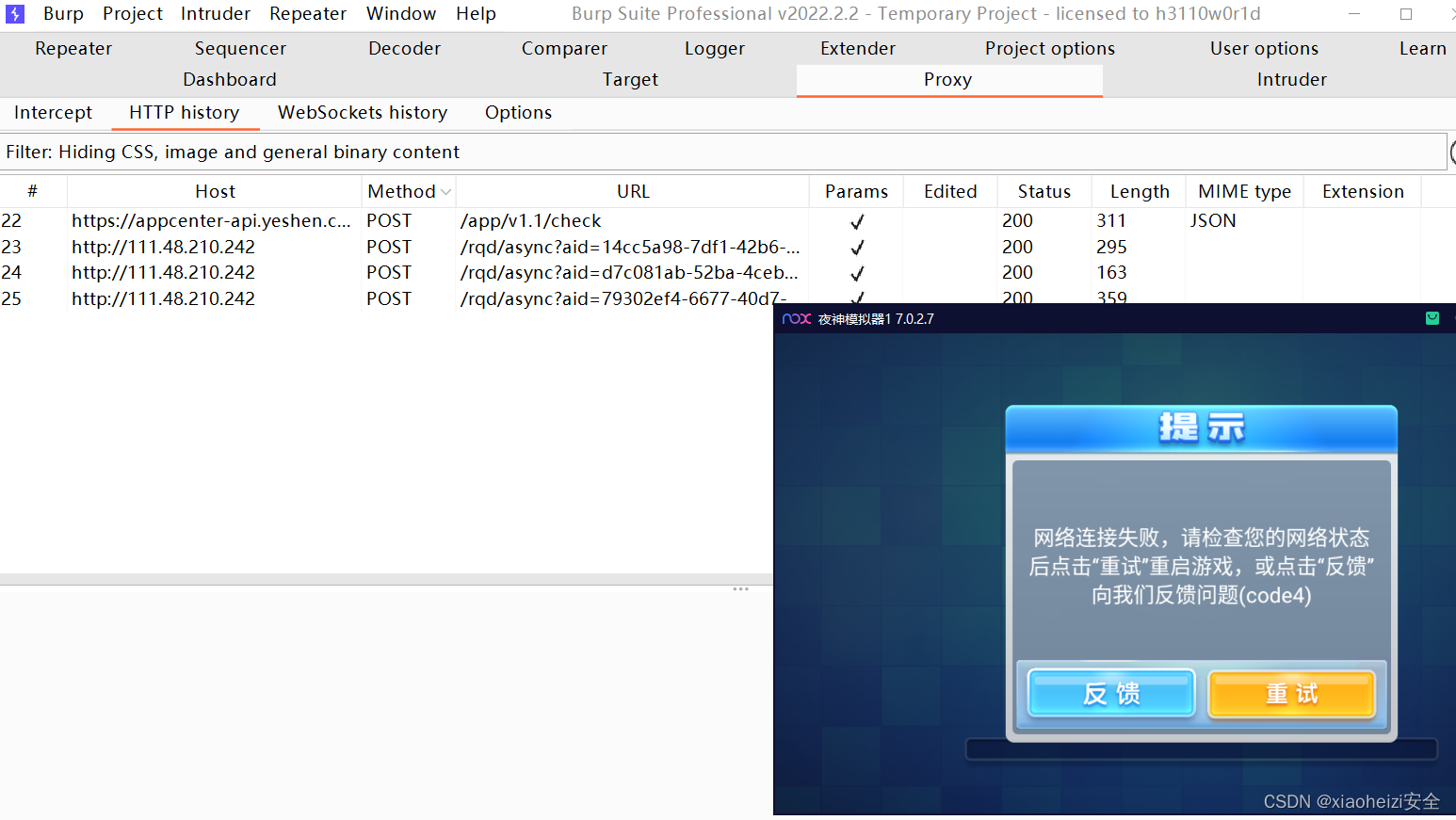The height and width of the screenshot is (820, 1456).
Task: Switch to the Logger tab
Action: (715, 49)
